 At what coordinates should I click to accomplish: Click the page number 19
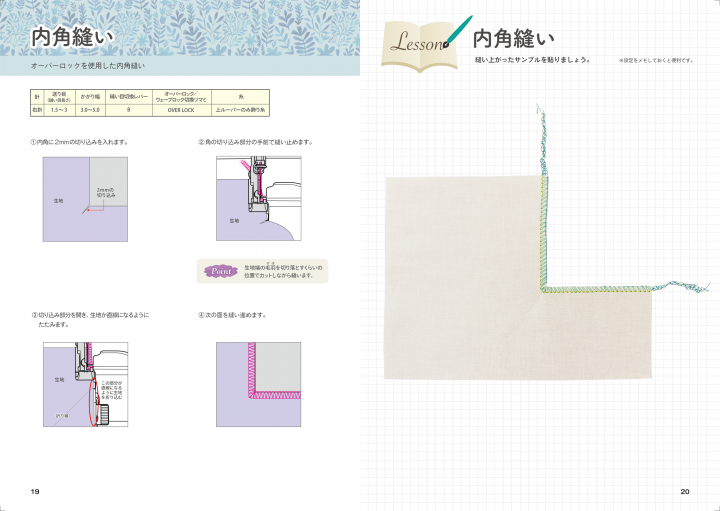click(35, 491)
